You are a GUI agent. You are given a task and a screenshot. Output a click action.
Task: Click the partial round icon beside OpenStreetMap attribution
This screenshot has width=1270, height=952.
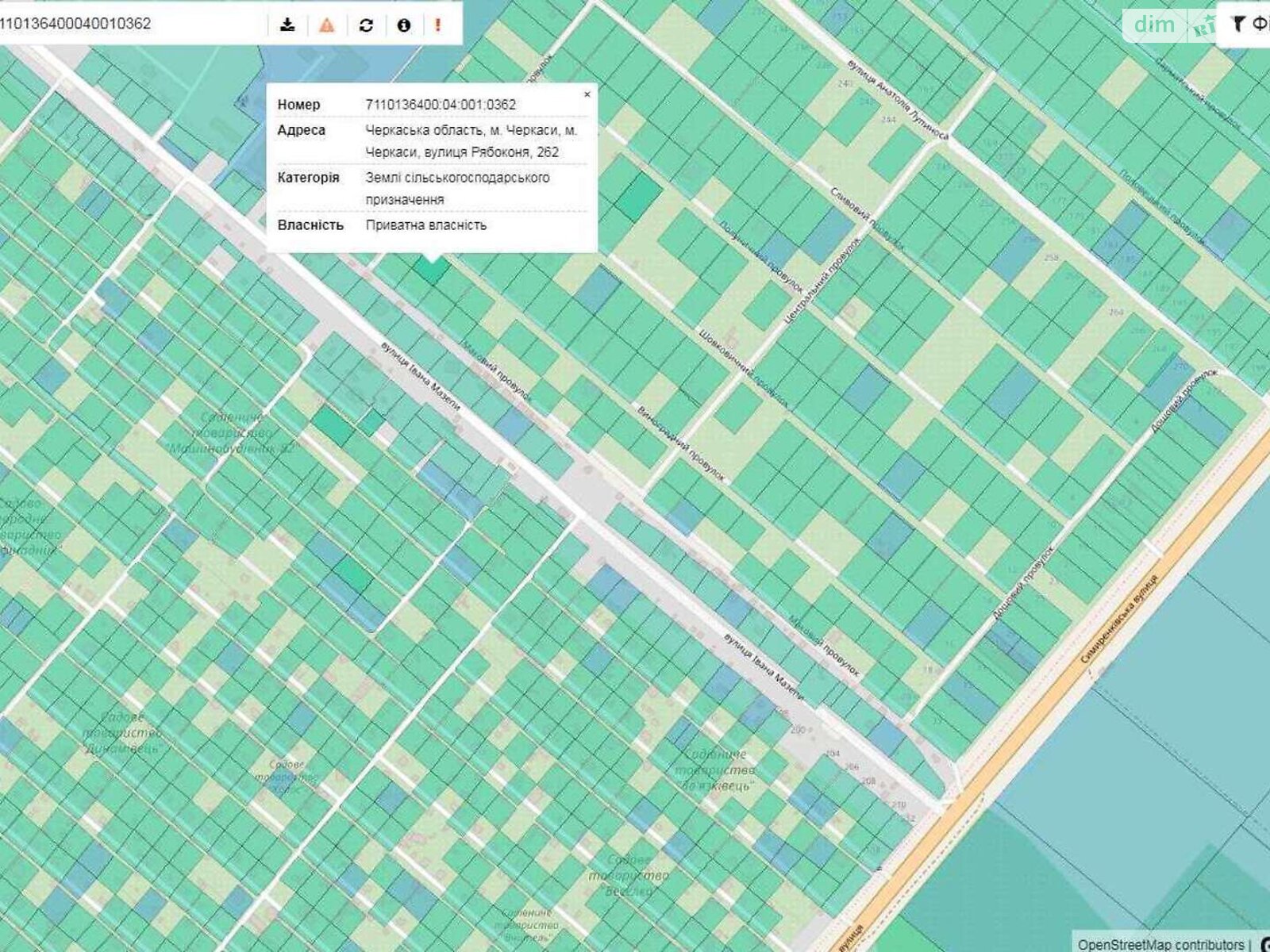point(1264,944)
